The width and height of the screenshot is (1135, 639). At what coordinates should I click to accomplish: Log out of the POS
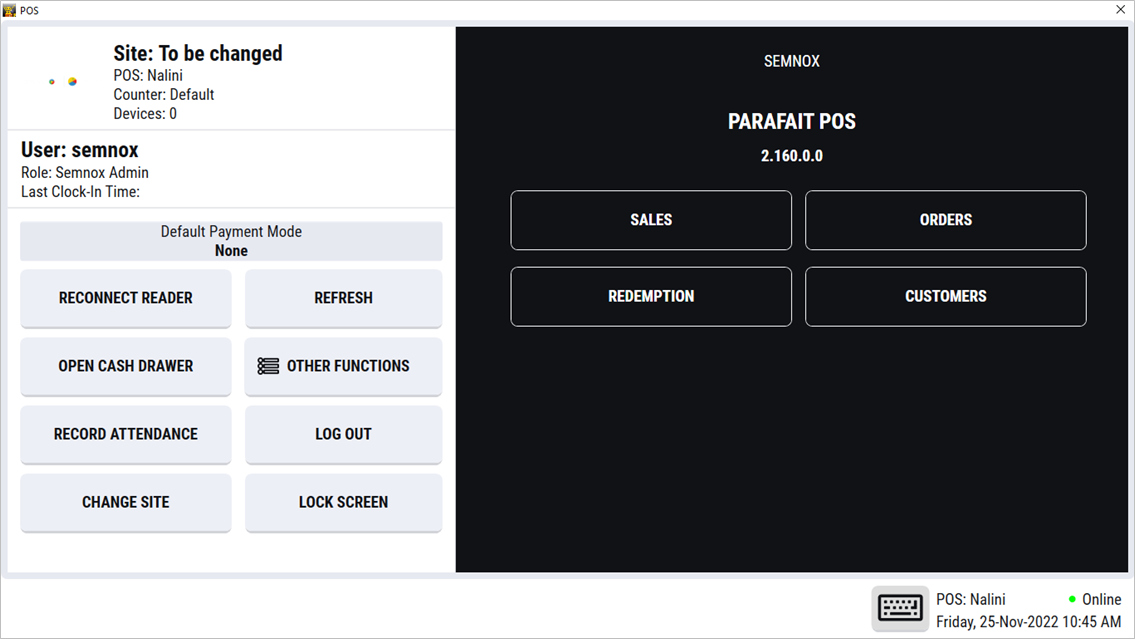(343, 434)
